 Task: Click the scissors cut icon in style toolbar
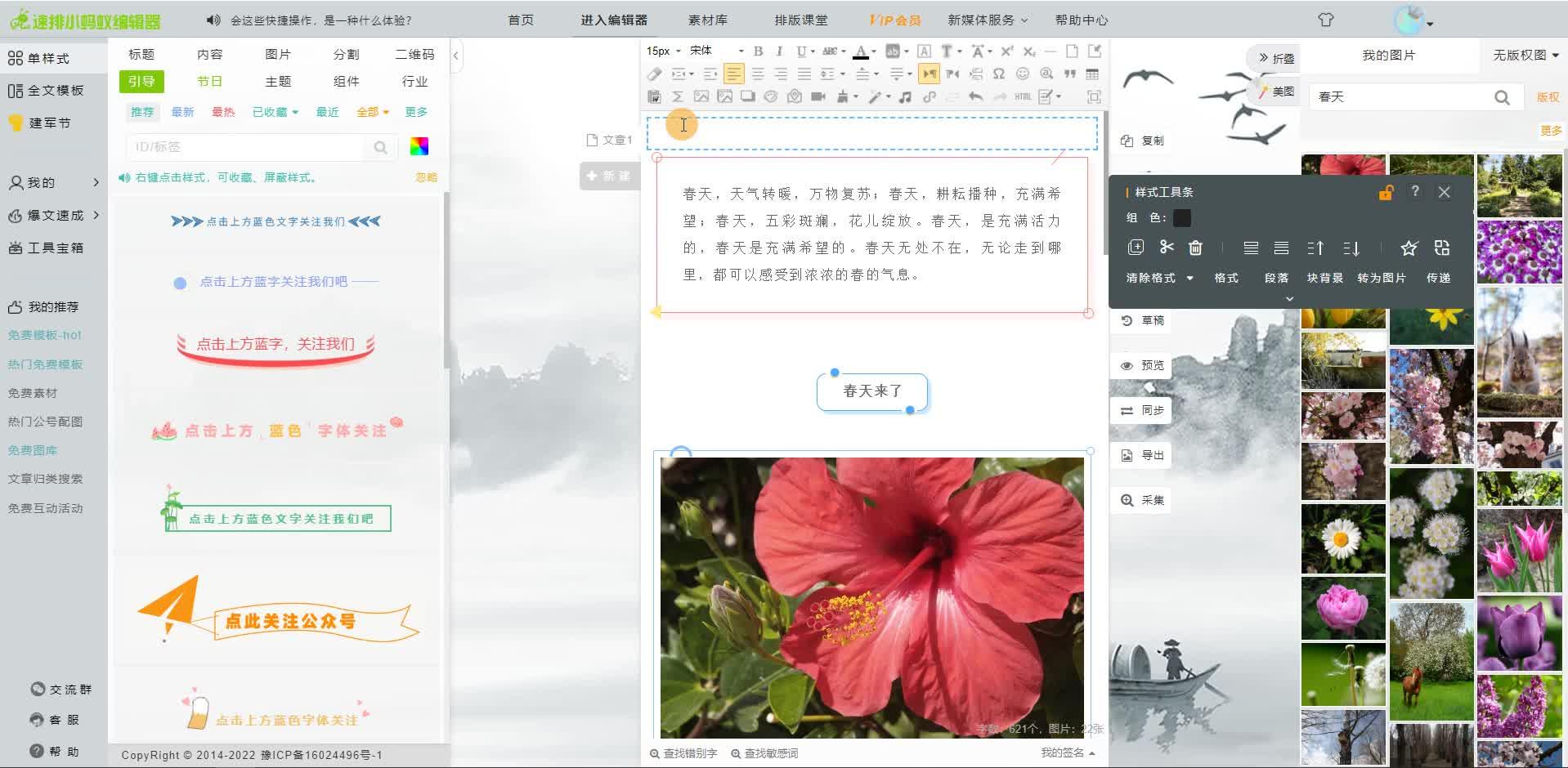point(1167,248)
